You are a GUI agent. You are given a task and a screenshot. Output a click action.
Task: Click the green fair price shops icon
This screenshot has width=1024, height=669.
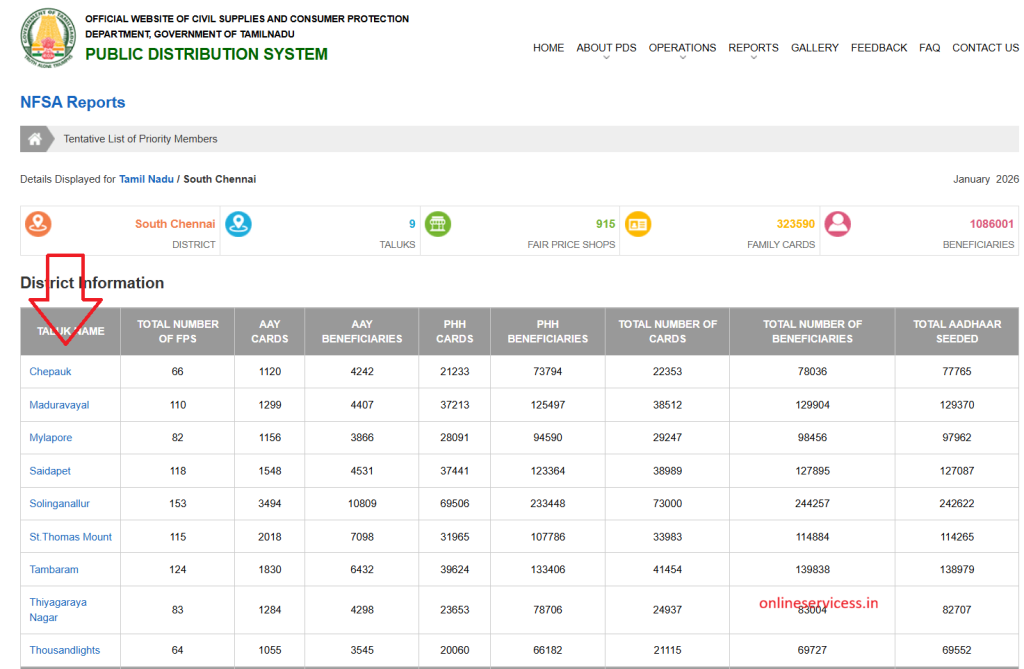[437, 224]
